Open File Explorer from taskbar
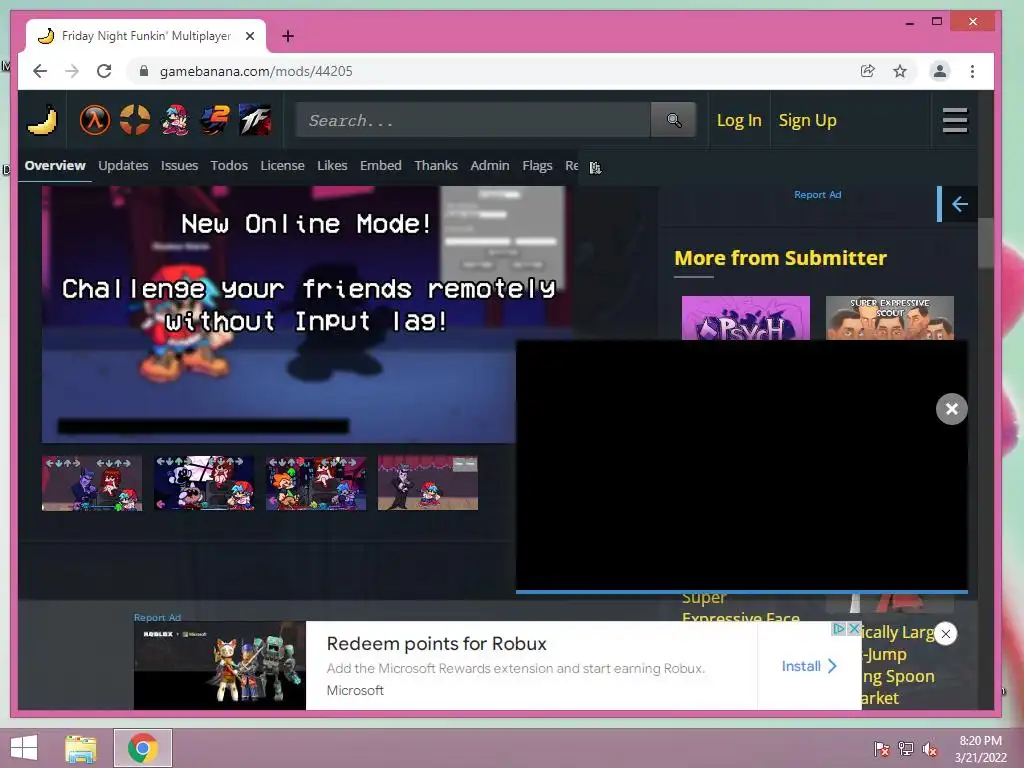 point(81,748)
